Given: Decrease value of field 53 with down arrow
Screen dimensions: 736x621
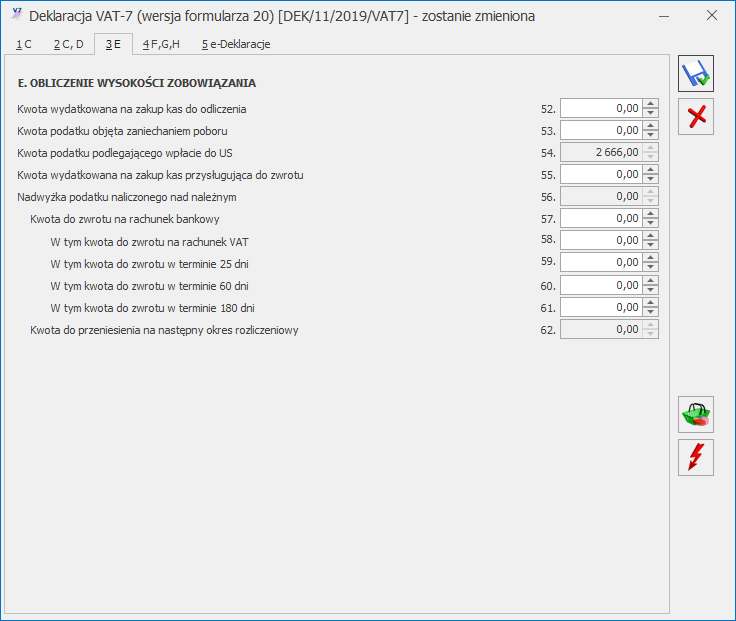Looking at the screenshot, I should tap(651, 135).
